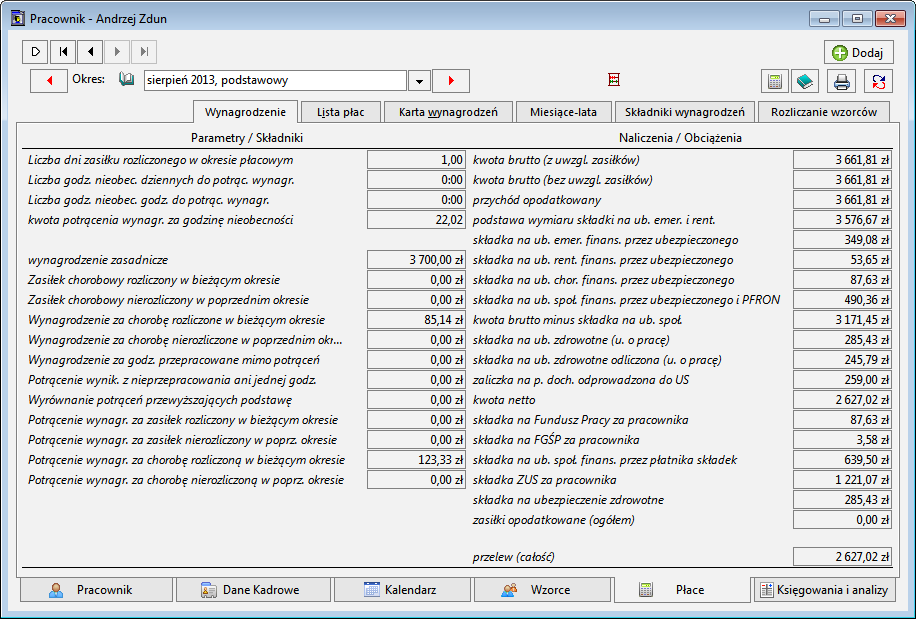Click the Liczba dni zasiłku value field 1,00
Viewport: 916px width, 619px height.
417,160
